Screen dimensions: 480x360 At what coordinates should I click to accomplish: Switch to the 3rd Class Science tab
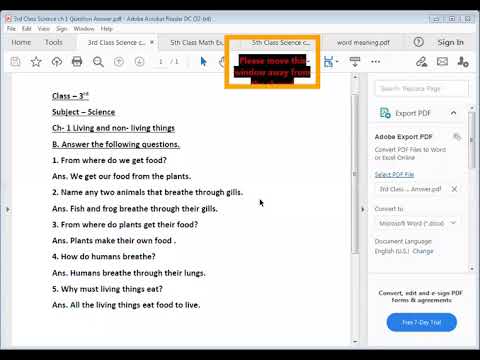[x=116, y=42]
